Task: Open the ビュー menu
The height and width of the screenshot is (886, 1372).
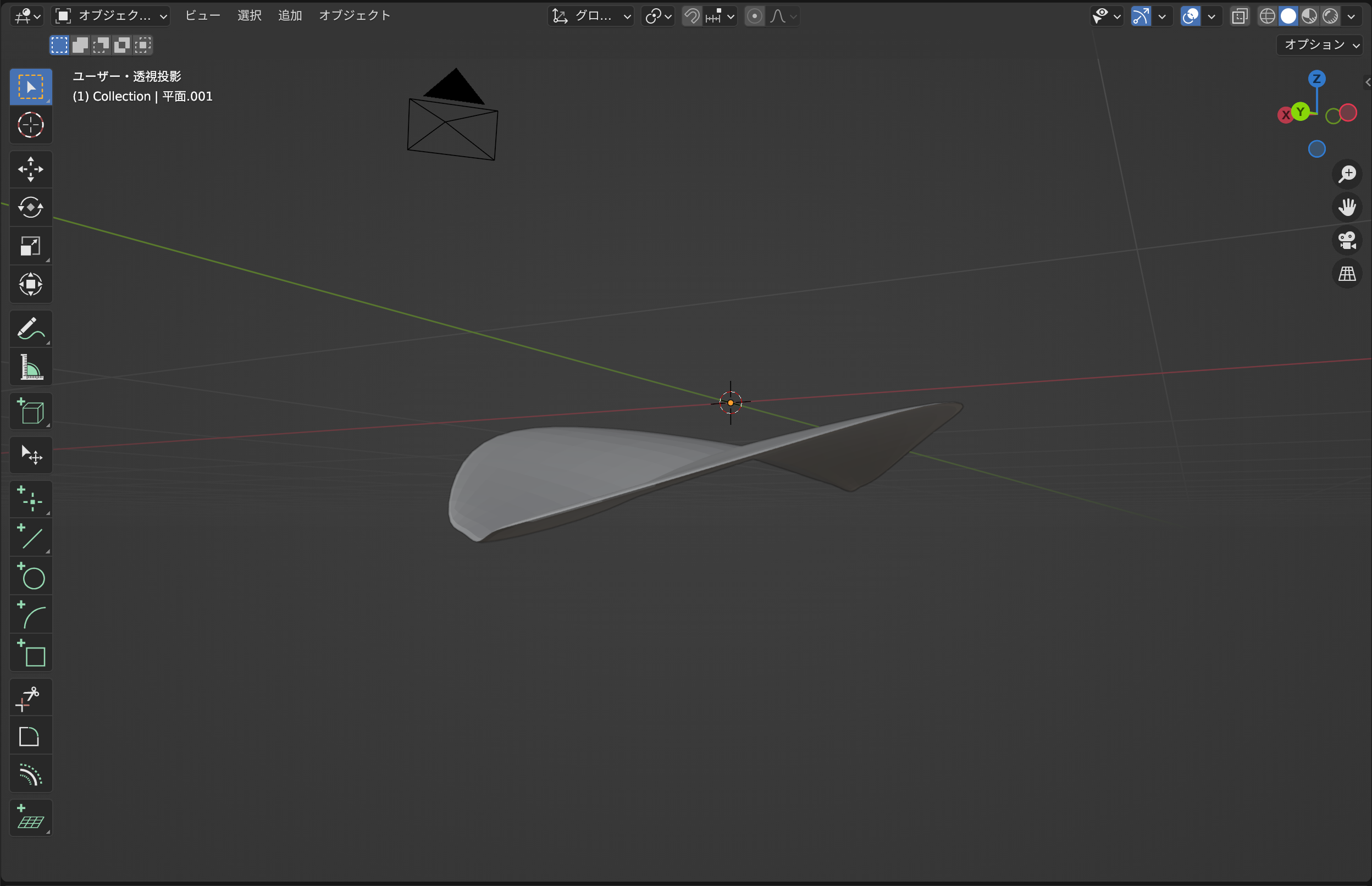Action: point(202,16)
